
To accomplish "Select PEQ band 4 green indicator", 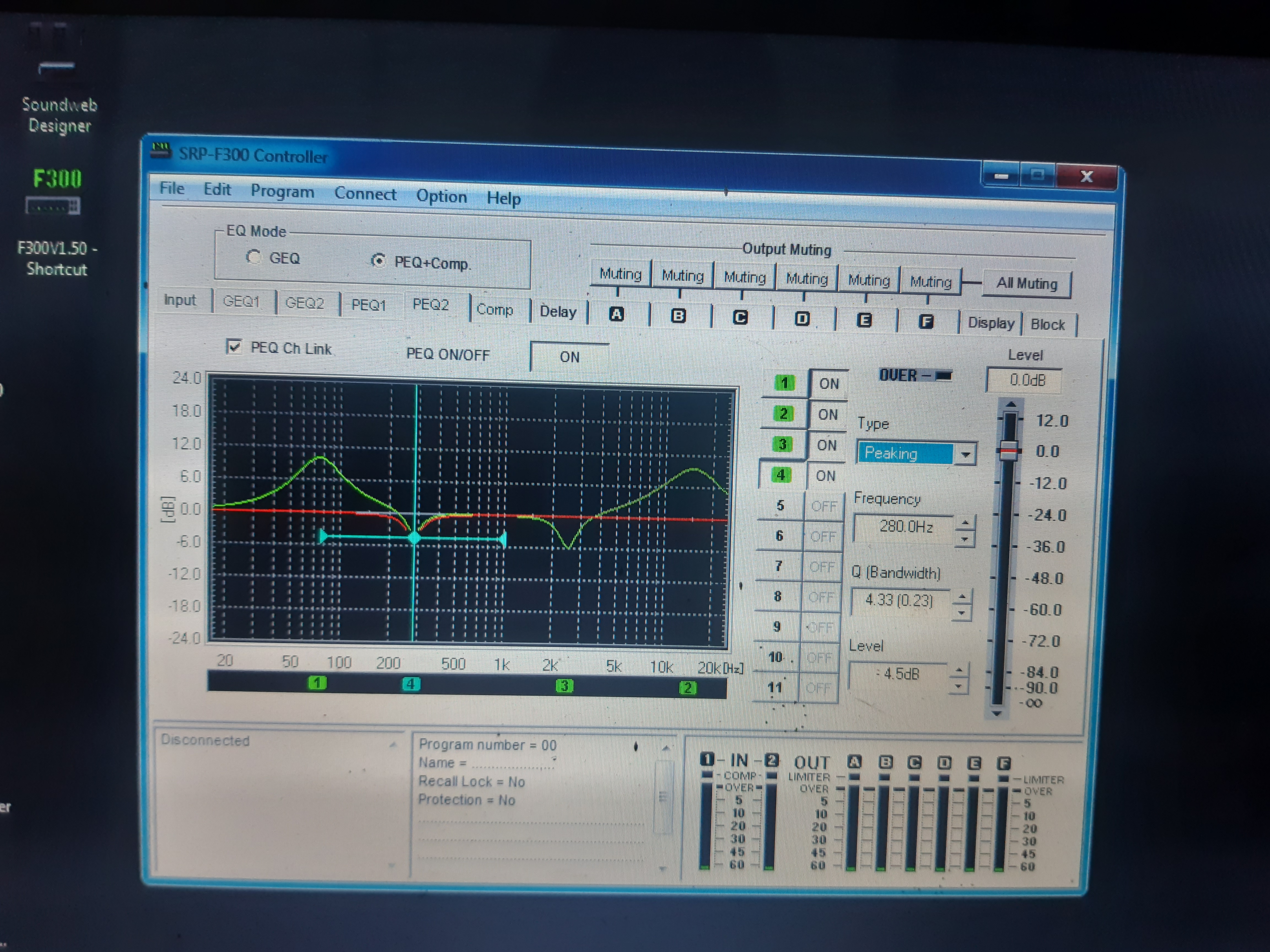I will [x=780, y=475].
